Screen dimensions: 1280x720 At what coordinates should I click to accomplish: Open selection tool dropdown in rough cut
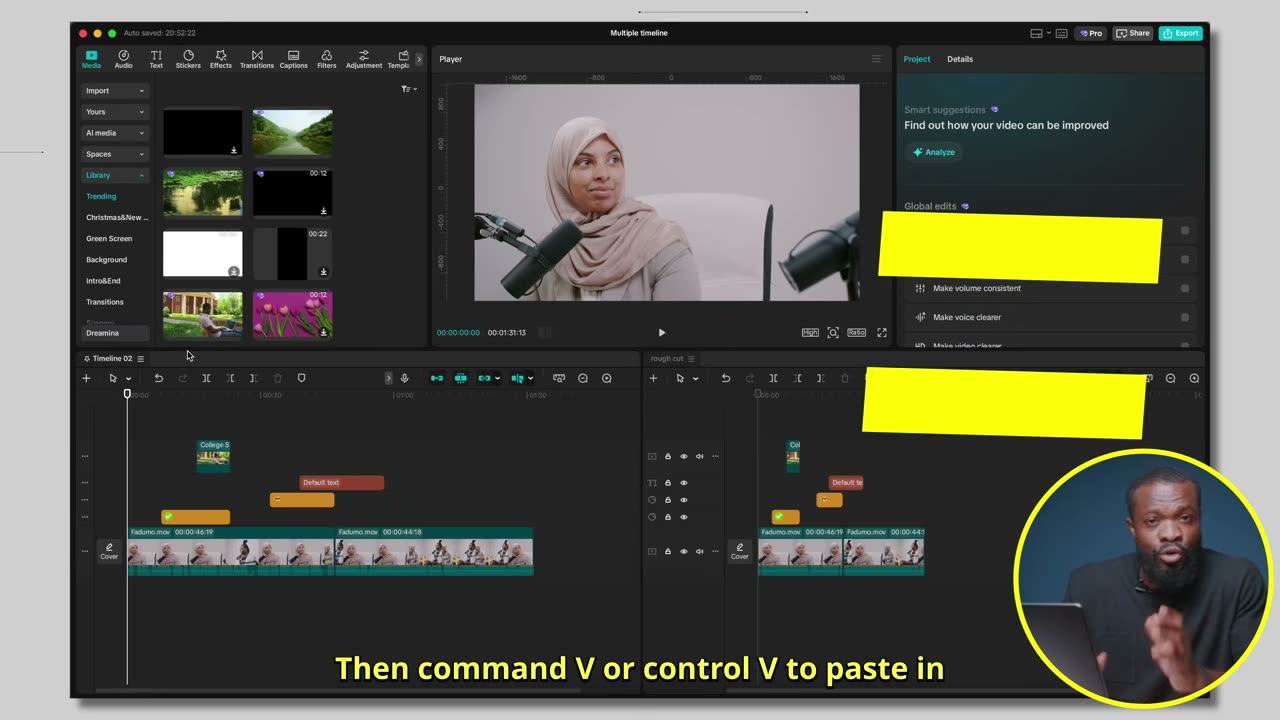(x=695, y=379)
